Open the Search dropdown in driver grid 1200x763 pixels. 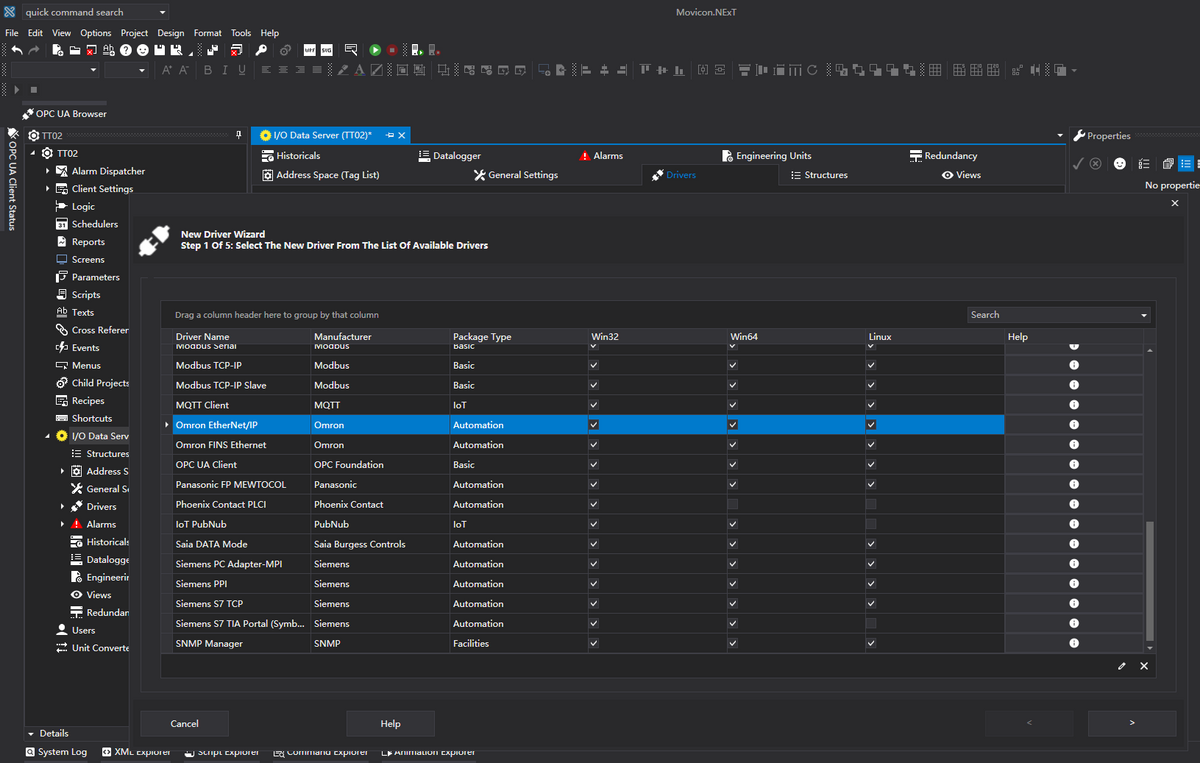point(1144,315)
